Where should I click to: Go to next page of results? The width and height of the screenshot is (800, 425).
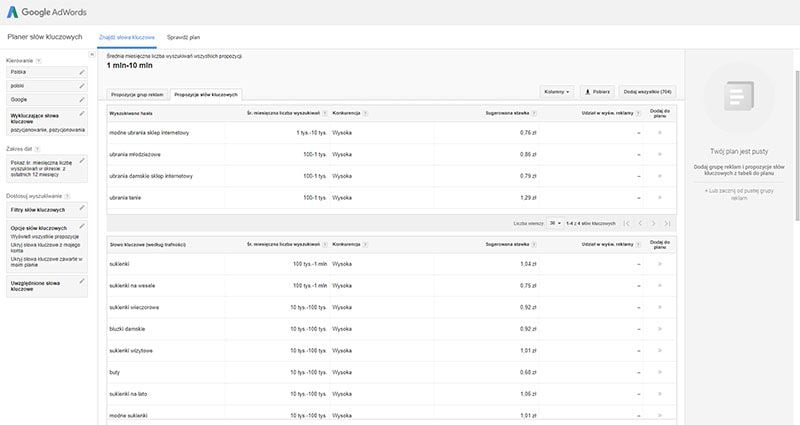click(x=654, y=223)
